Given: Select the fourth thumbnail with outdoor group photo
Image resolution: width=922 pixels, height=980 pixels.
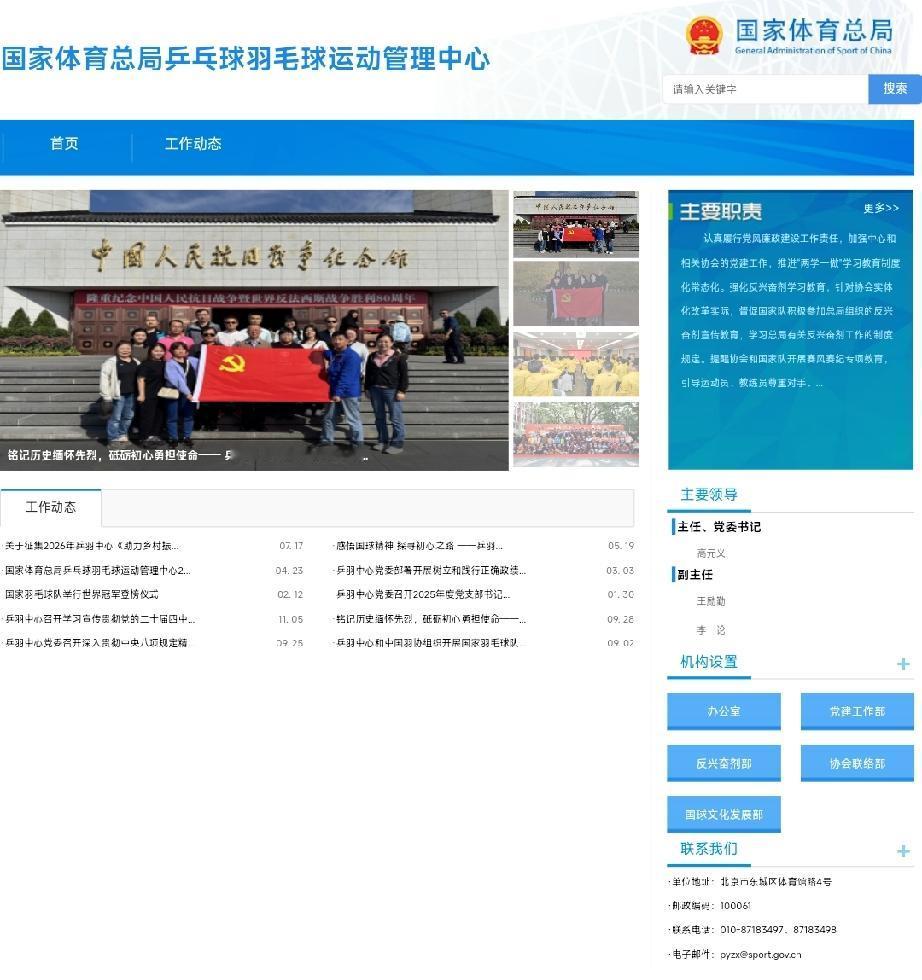Looking at the screenshot, I should click(x=576, y=434).
